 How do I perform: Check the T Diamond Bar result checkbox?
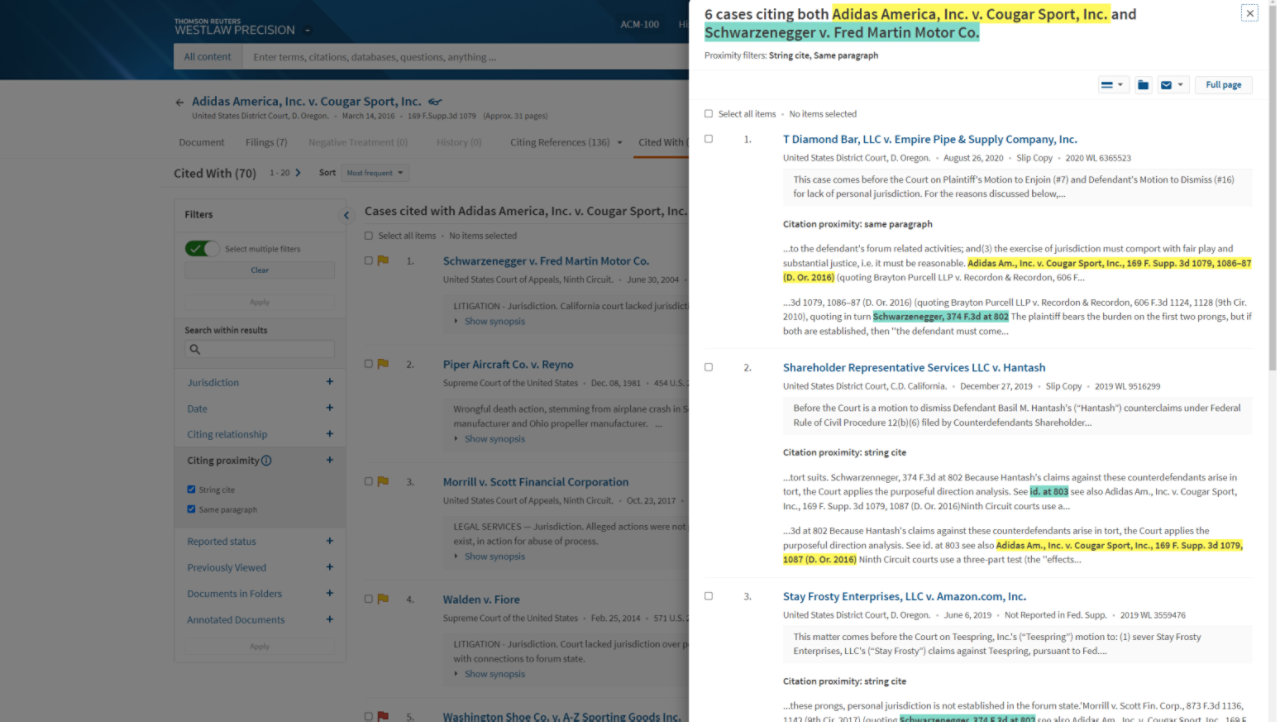pyautogui.click(x=708, y=139)
